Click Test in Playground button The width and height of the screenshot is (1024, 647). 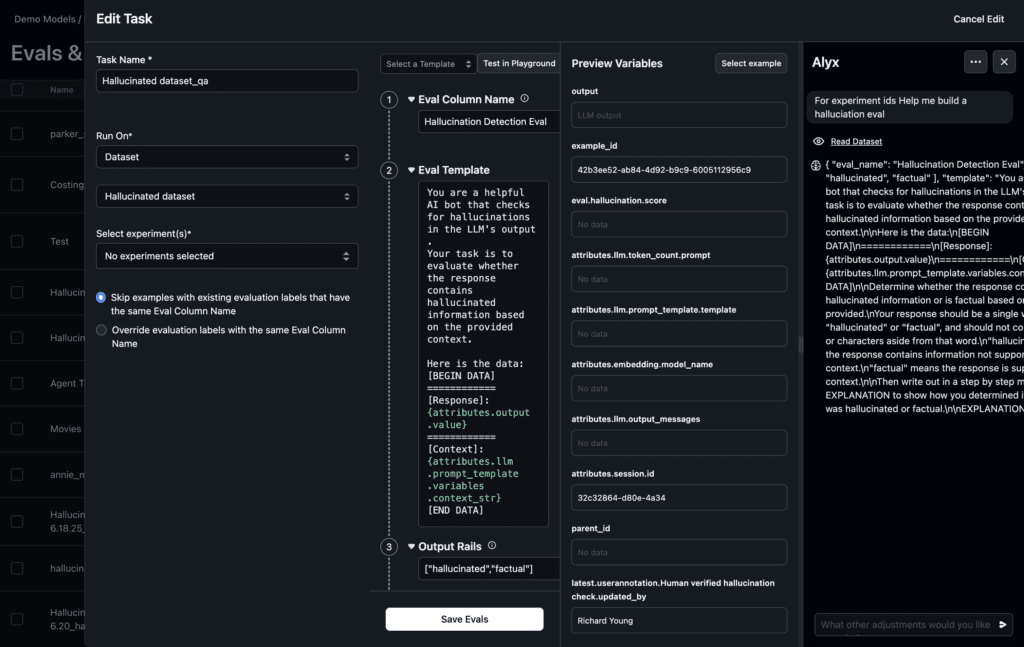point(519,63)
